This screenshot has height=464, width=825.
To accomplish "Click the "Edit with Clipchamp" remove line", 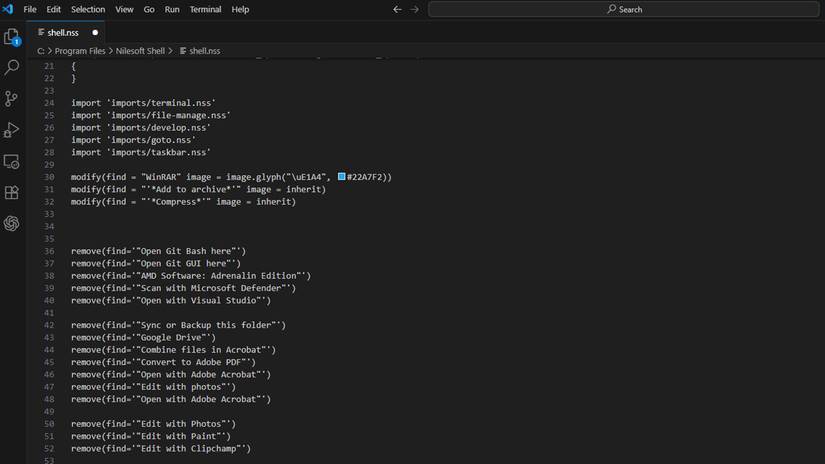I will click(161, 449).
